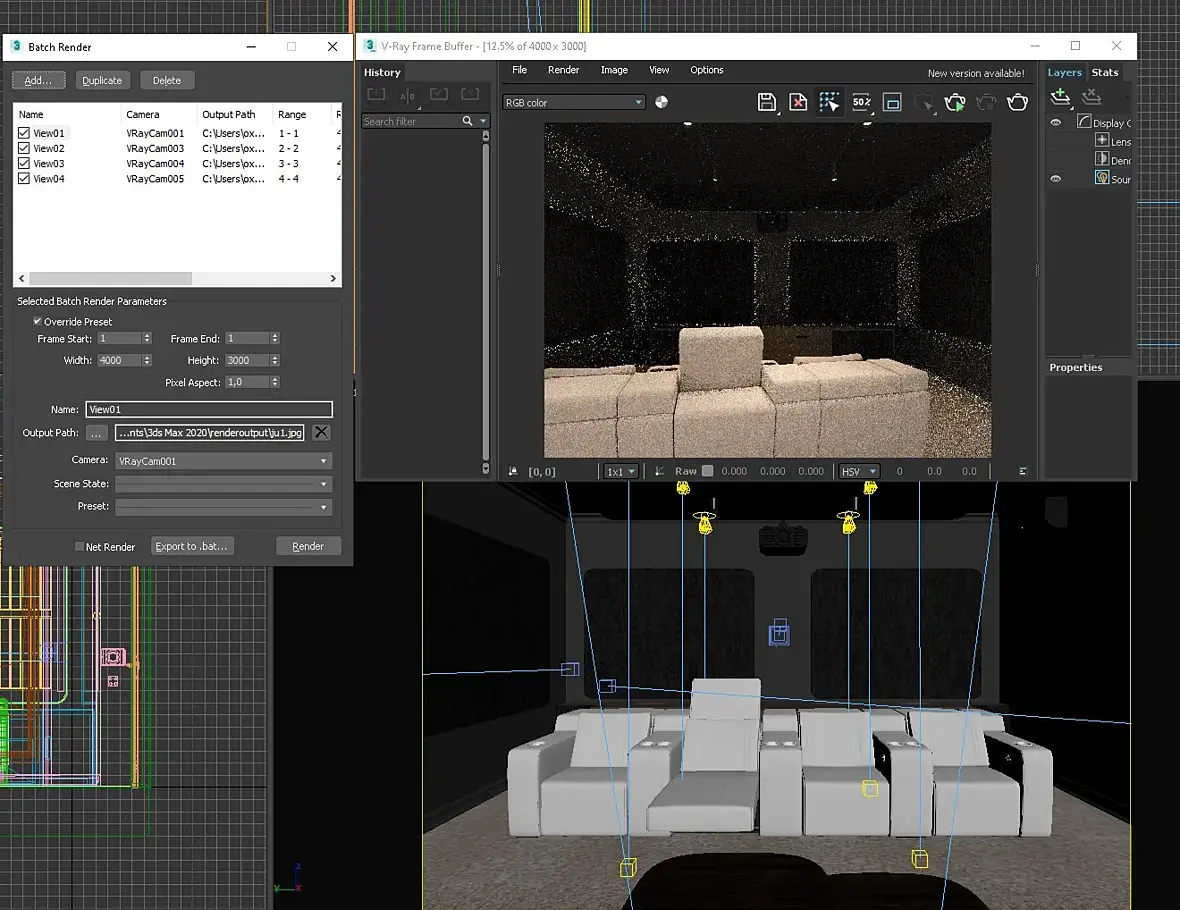Screen dimensions: 1180x910
Task: Expand the Camera dropdown showing VRayCam001
Action: tap(223, 461)
